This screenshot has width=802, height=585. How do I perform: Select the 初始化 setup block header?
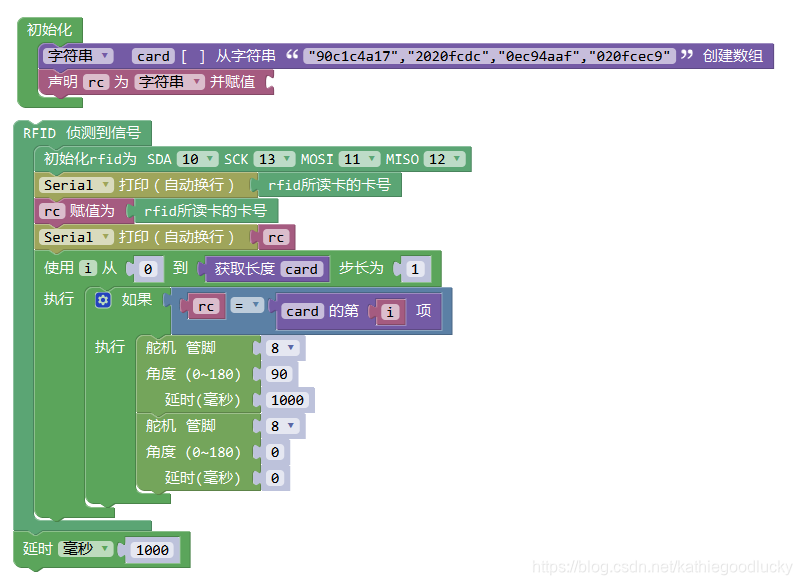(x=50, y=30)
